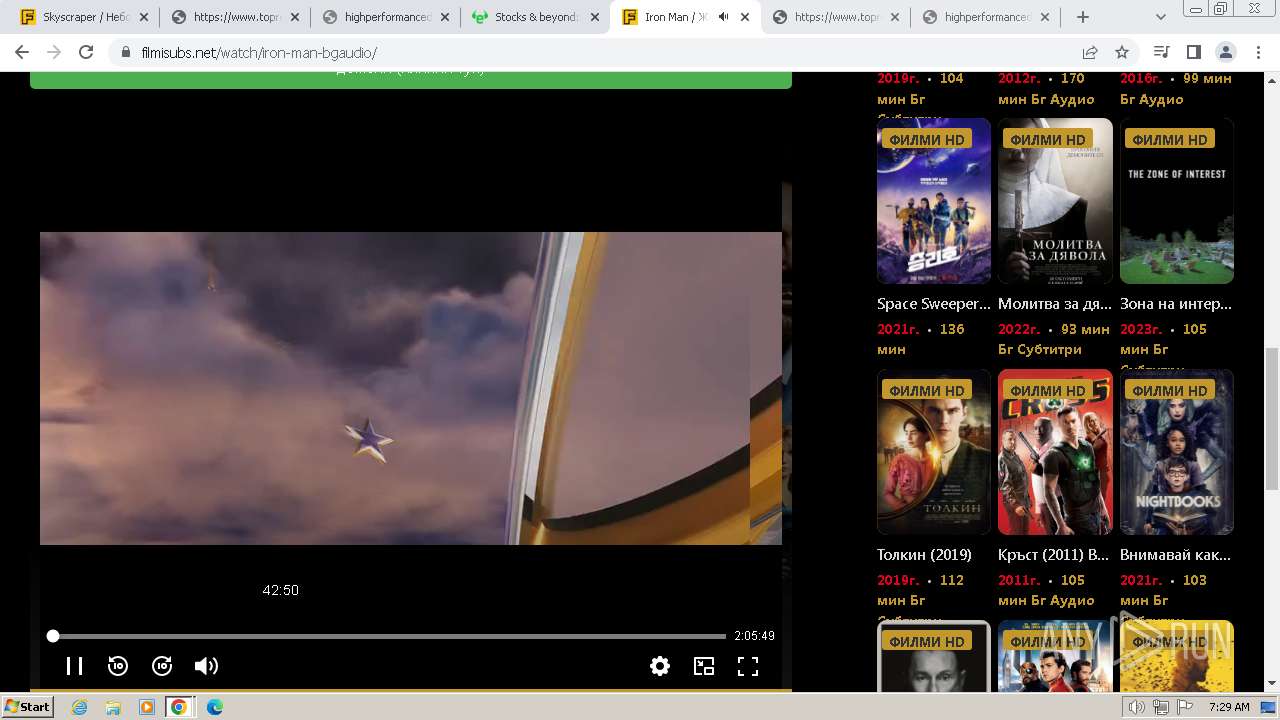The height and width of the screenshot is (720, 1280).
Task: Open Толкин movie poster
Action: pos(934,452)
